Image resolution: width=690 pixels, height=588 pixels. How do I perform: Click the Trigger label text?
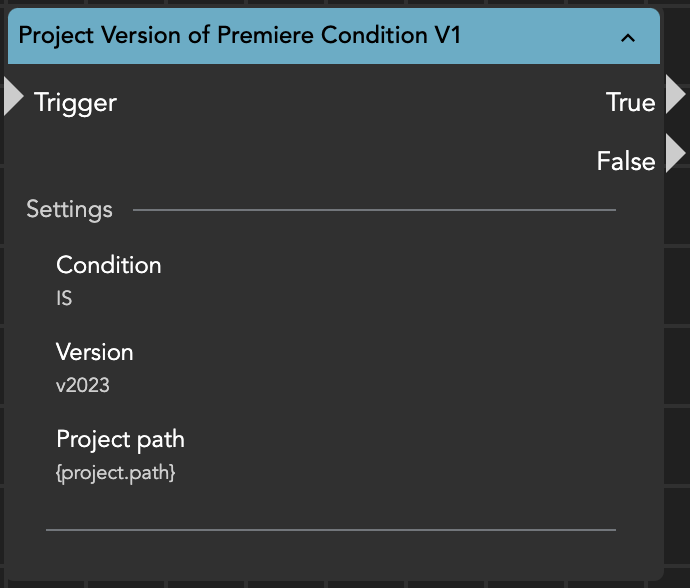pyautogui.click(x=75, y=102)
